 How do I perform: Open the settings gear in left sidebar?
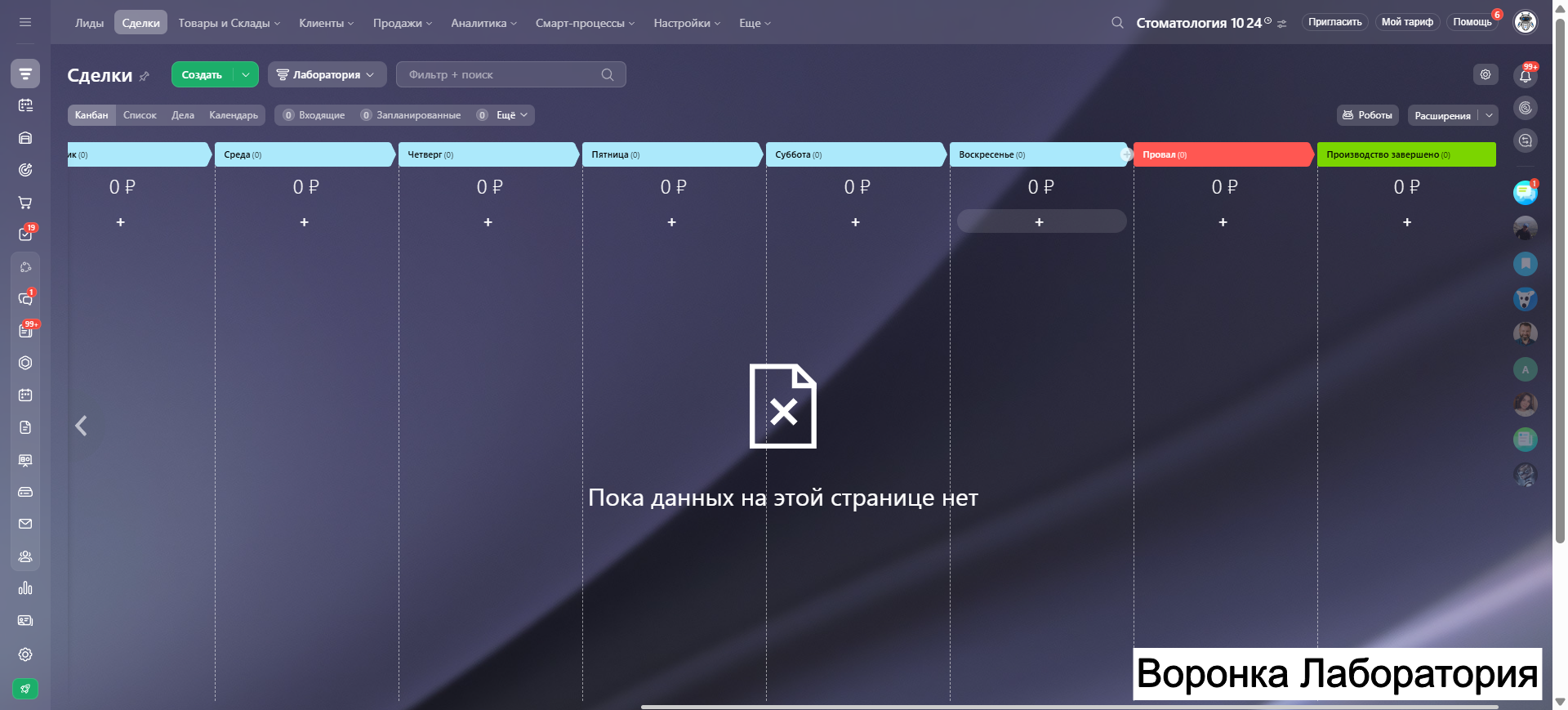coord(25,654)
